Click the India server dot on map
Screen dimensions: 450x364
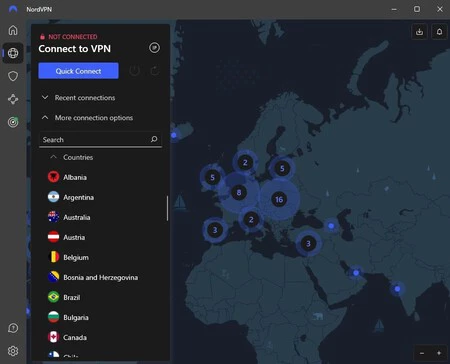[x=397, y=289]
